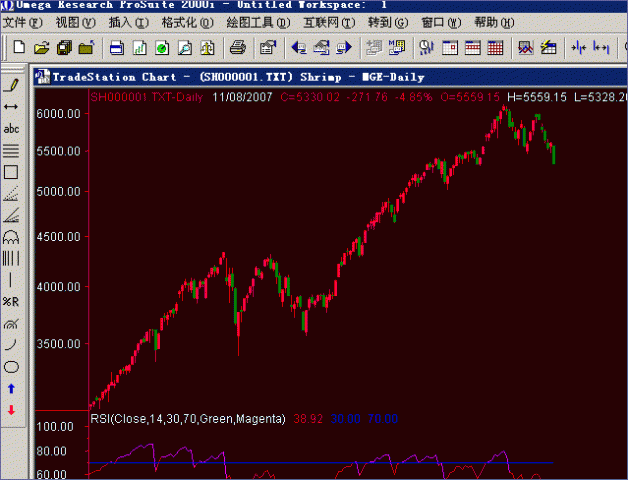Select the ellipse drawing tool

[12, 365]
